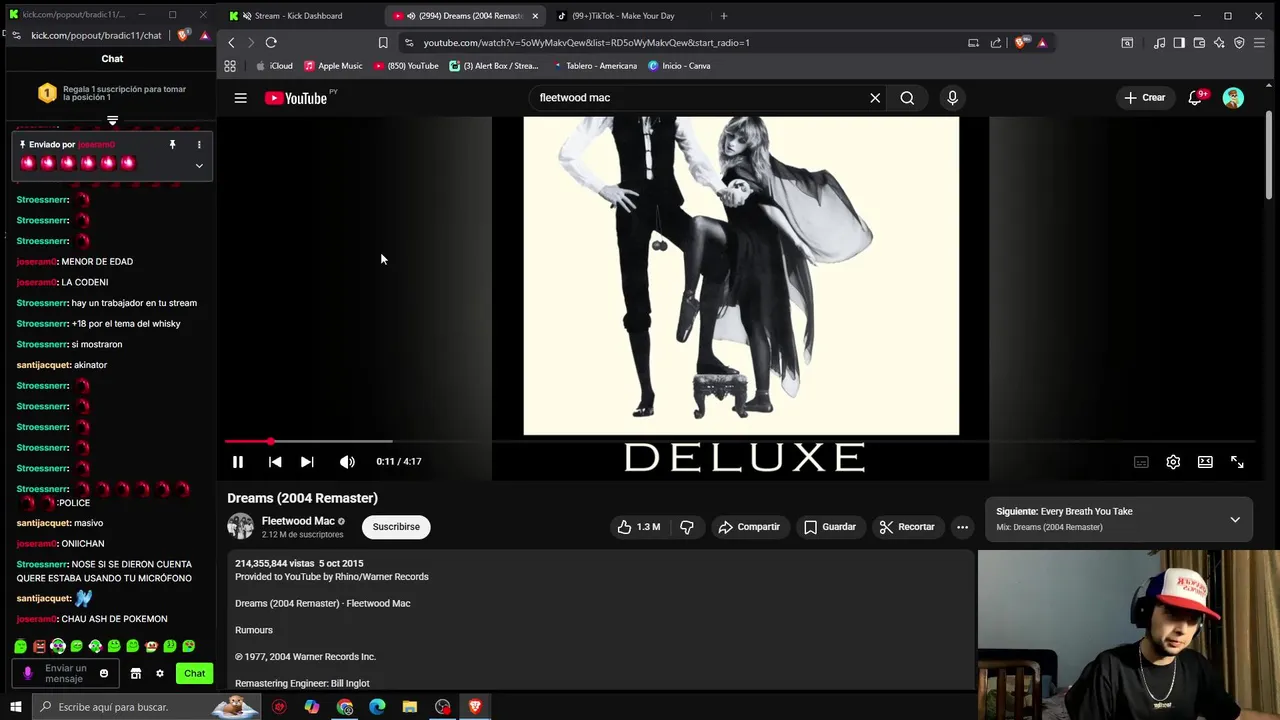The width and height of the screenshot is (1280, 720).
Task: Bookmark this page in the toolbar
Action: pos(383,43)
